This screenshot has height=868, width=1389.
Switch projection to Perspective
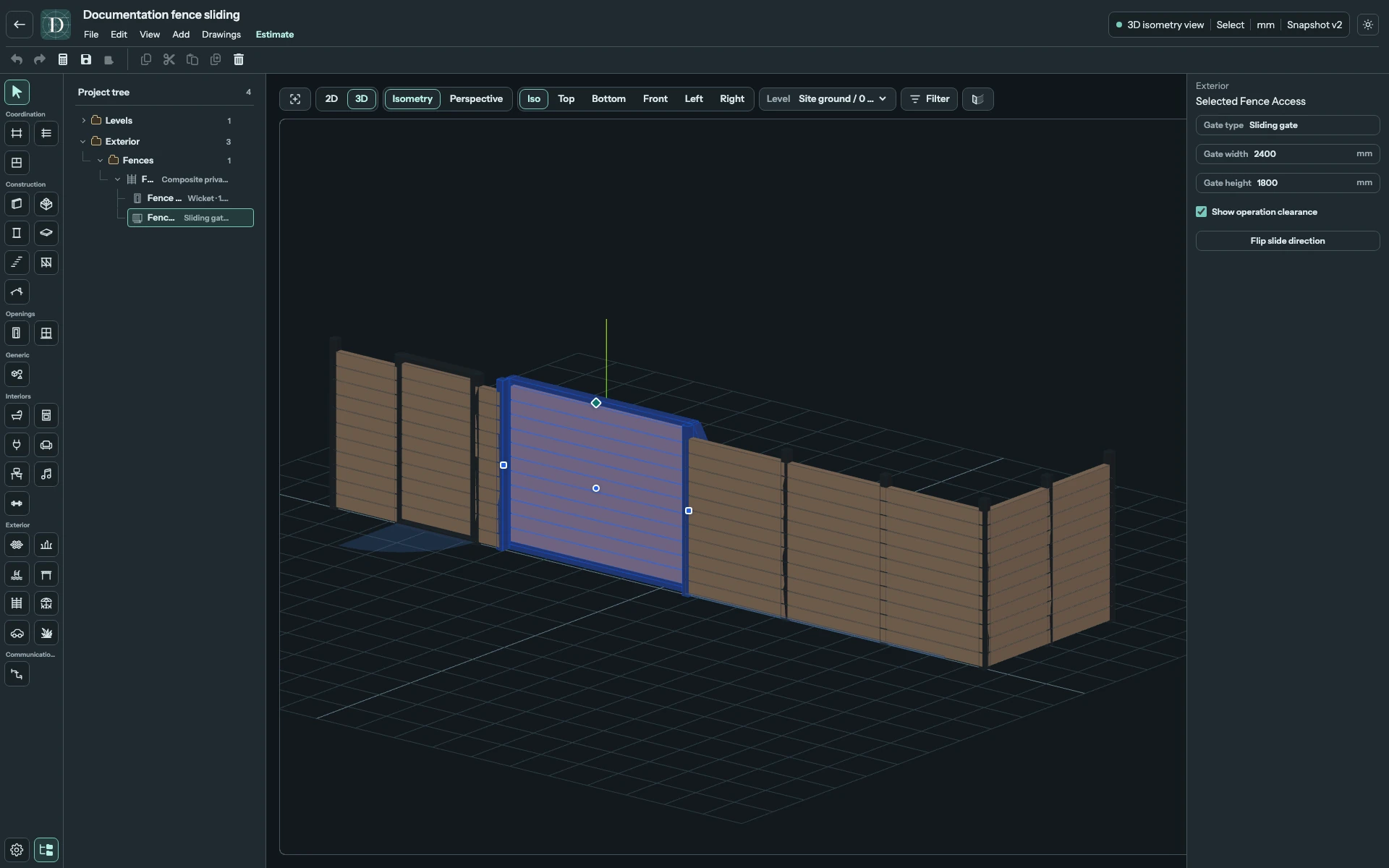[476, 99]
